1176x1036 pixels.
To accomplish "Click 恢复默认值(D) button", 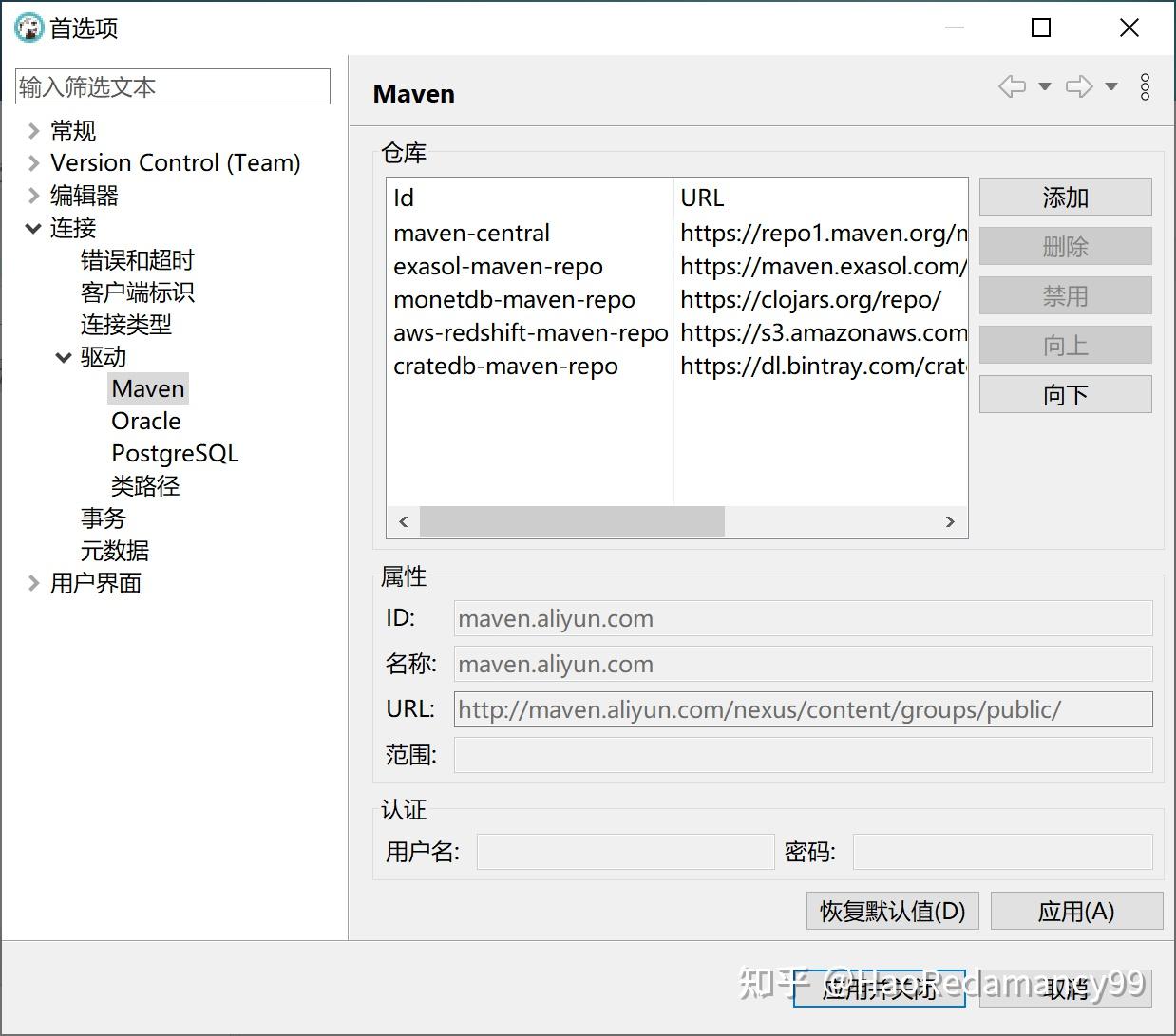I will click(893, 912).
